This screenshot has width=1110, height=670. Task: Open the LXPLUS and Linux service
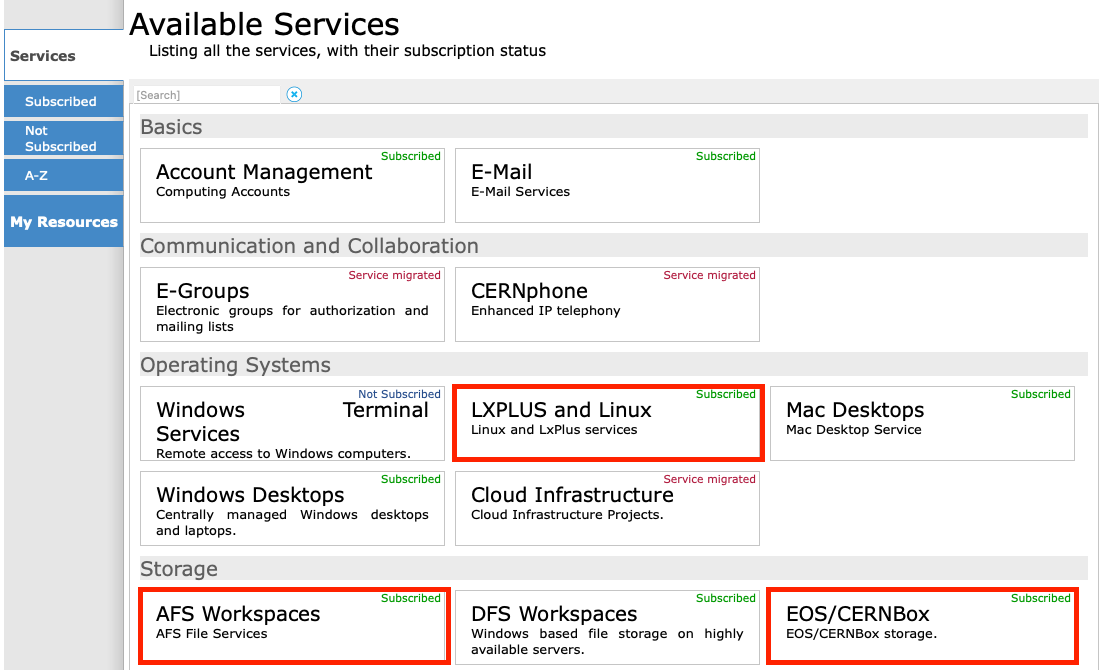coord(607,424)
